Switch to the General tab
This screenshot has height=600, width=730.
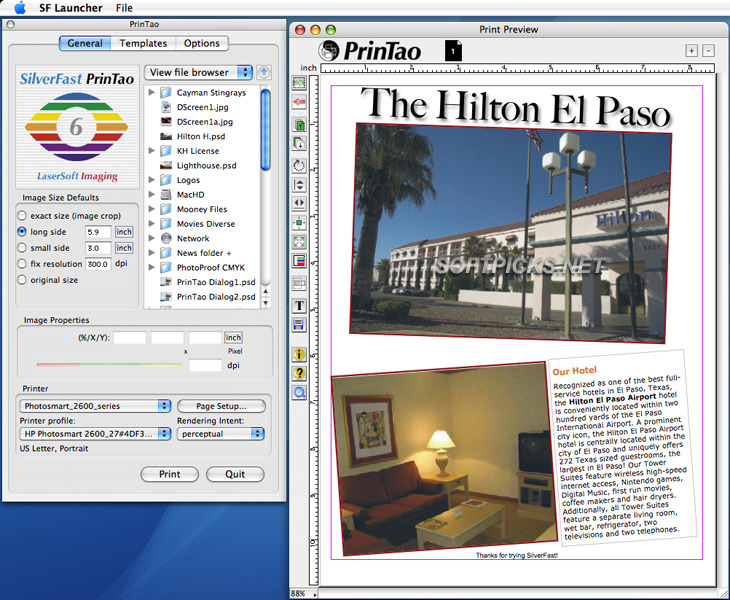point(85,43)
